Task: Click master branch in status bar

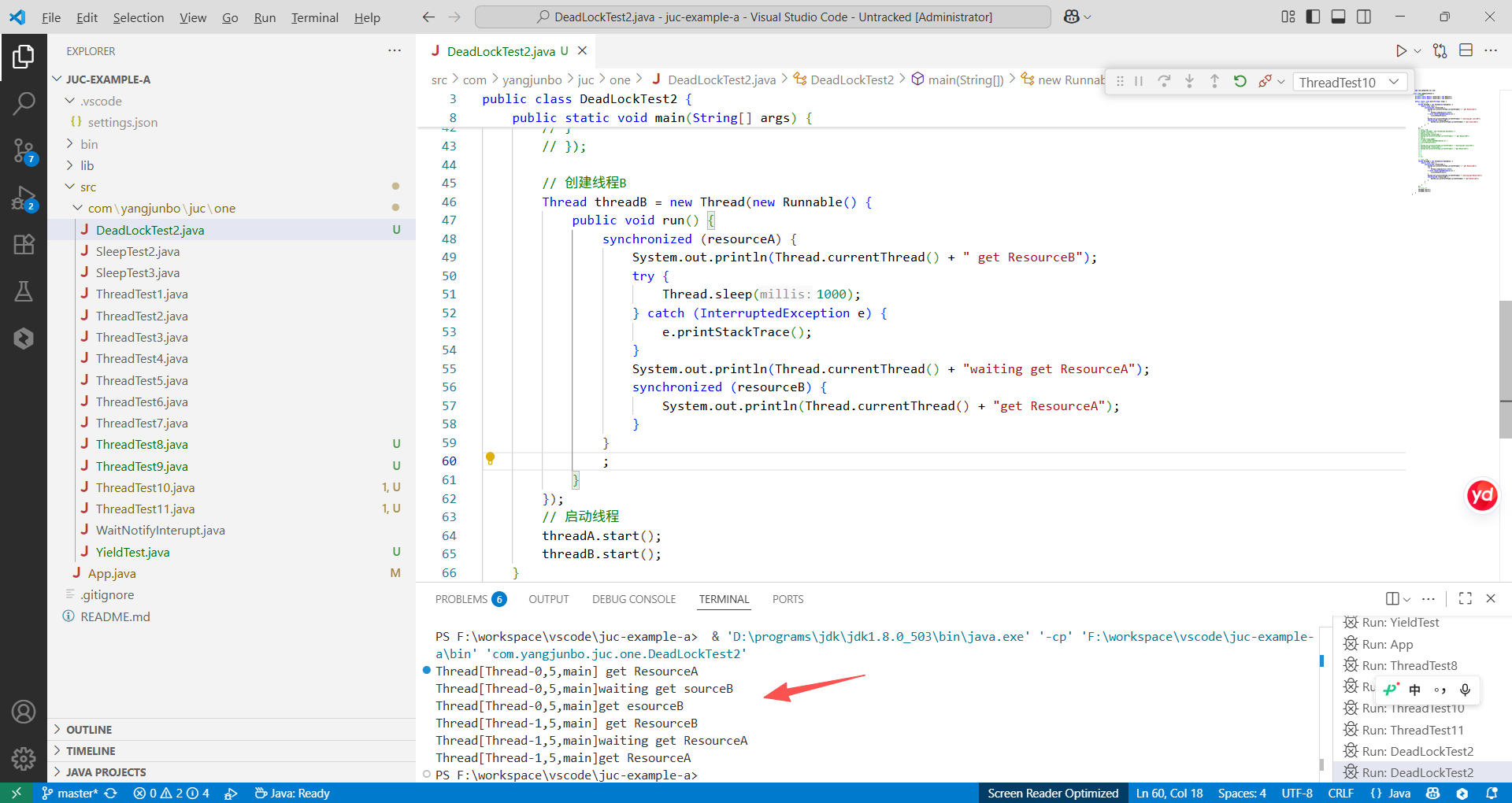Action: click(x=69, y=793)
